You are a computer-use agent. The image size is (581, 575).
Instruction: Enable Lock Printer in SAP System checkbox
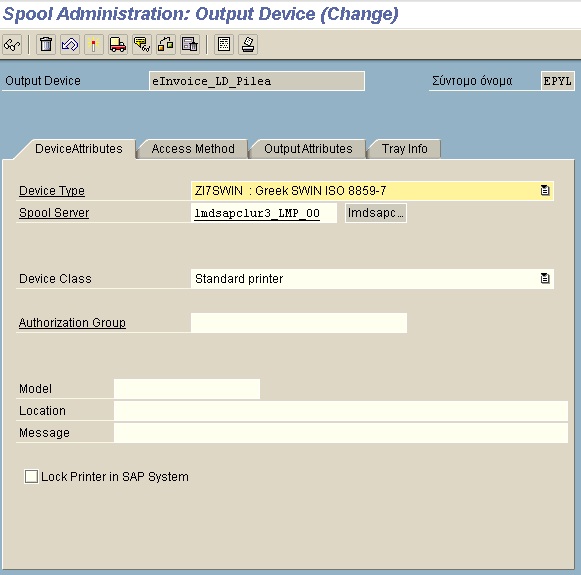pos(31,476)
